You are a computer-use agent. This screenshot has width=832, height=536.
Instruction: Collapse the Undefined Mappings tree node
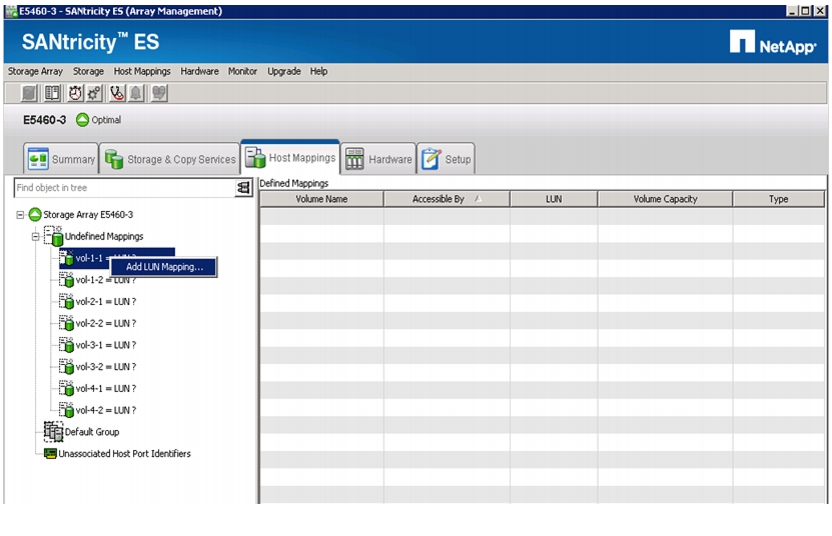pos(36,237)
